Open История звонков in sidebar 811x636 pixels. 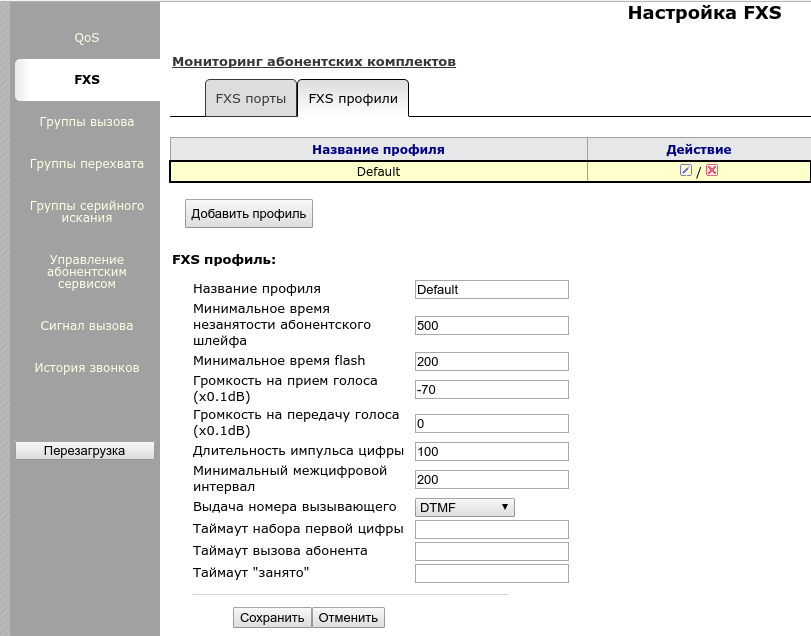tap(87, 368)
